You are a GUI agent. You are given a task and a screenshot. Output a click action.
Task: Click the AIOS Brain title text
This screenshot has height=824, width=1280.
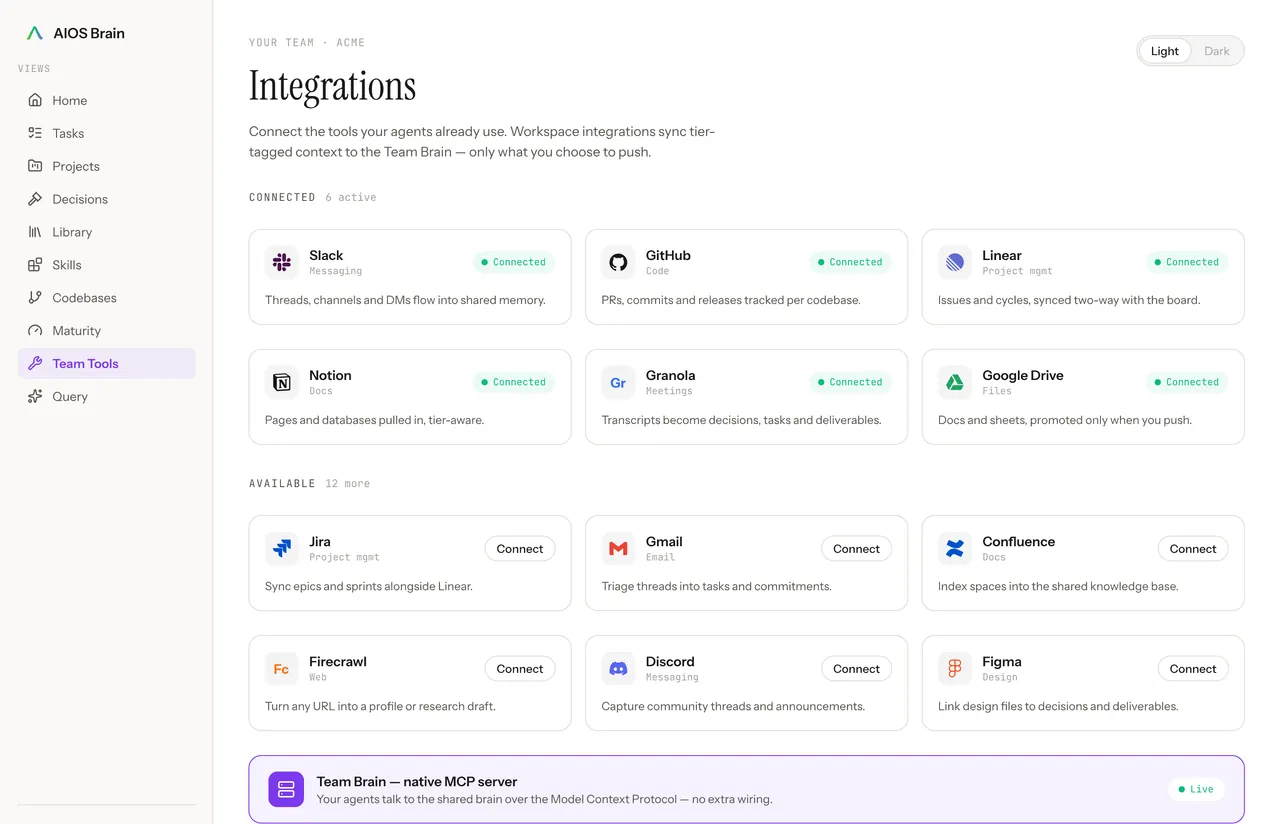point(89,33)
